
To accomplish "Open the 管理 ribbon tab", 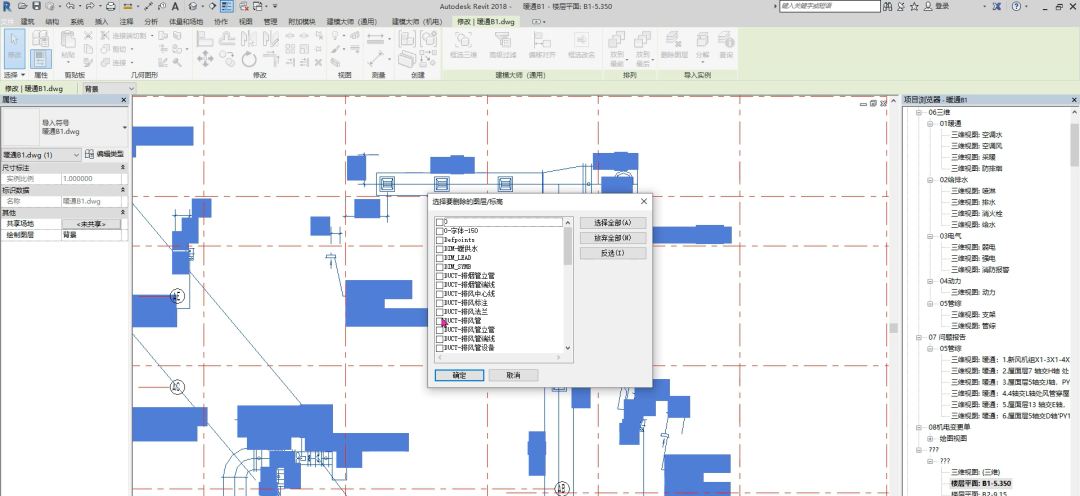I will pyautogui.click(x=270, y=21).
